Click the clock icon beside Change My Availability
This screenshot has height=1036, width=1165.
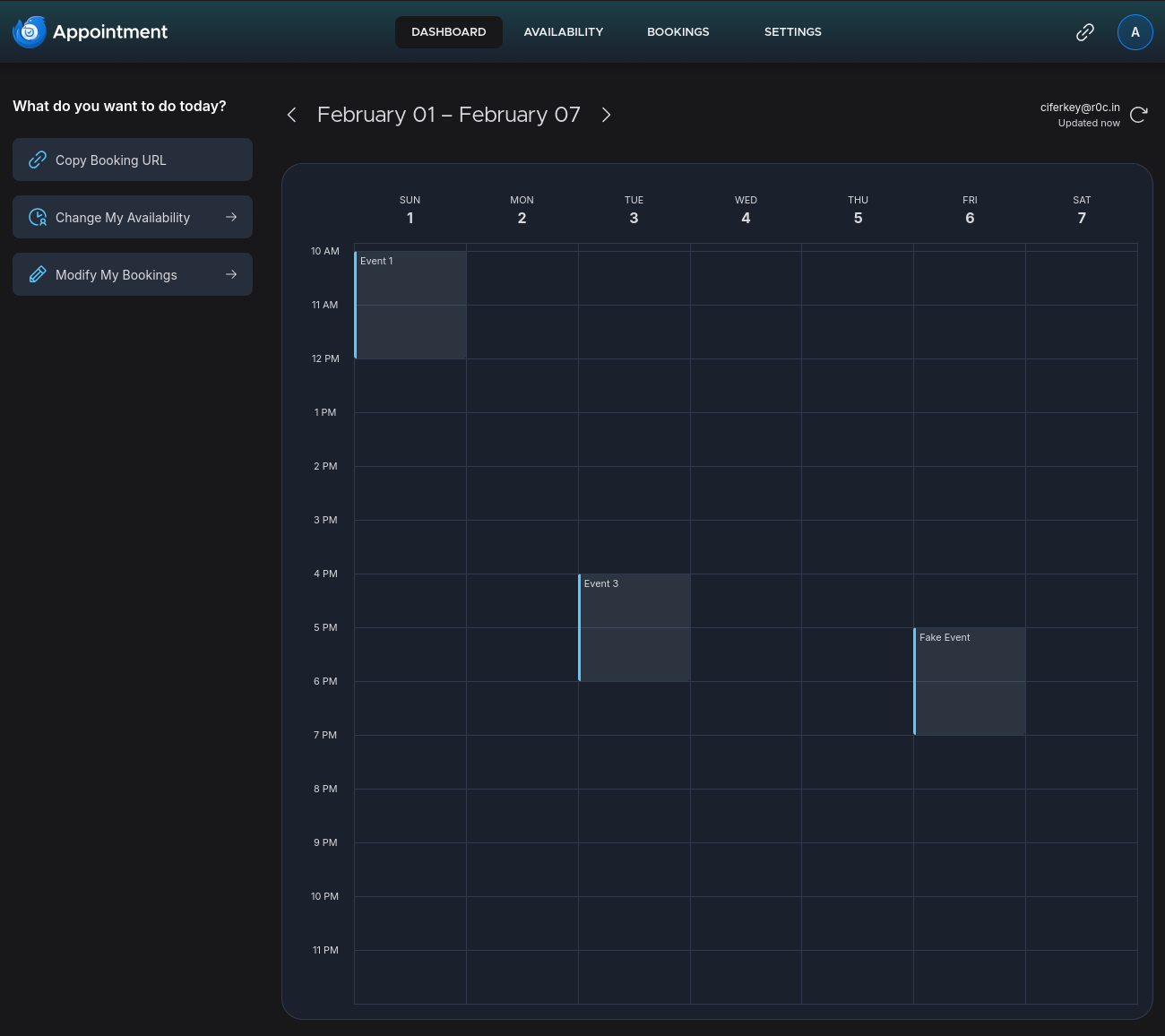(x=38, y=217)
